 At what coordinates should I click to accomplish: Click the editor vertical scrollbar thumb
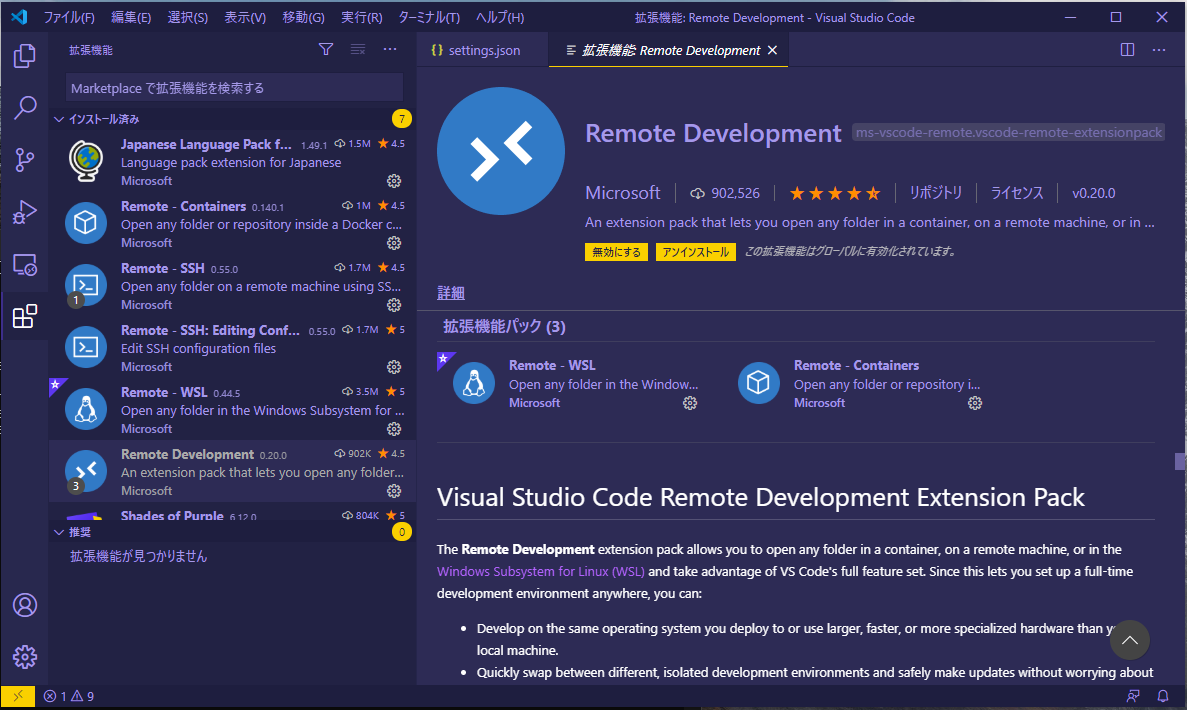click(x=1180, y=462)
